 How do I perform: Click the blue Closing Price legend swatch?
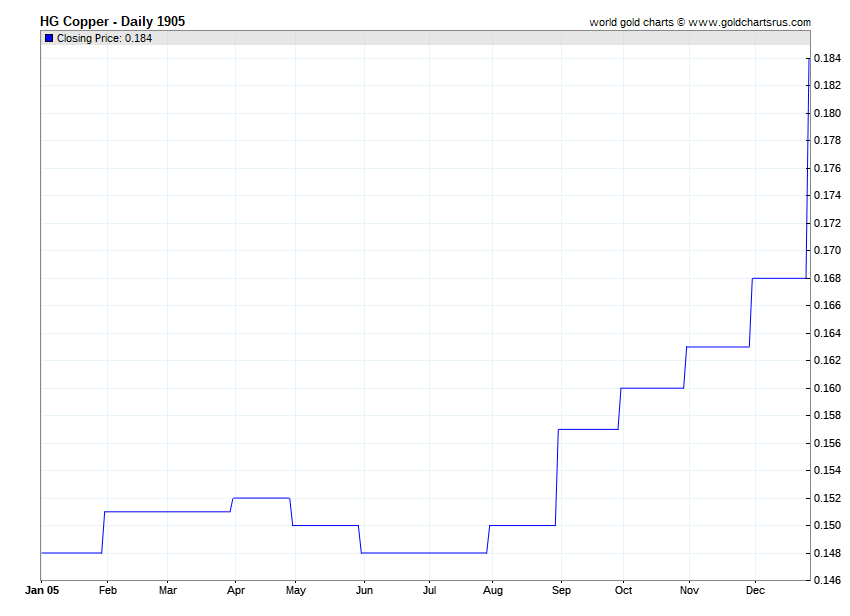click(49, 38)
